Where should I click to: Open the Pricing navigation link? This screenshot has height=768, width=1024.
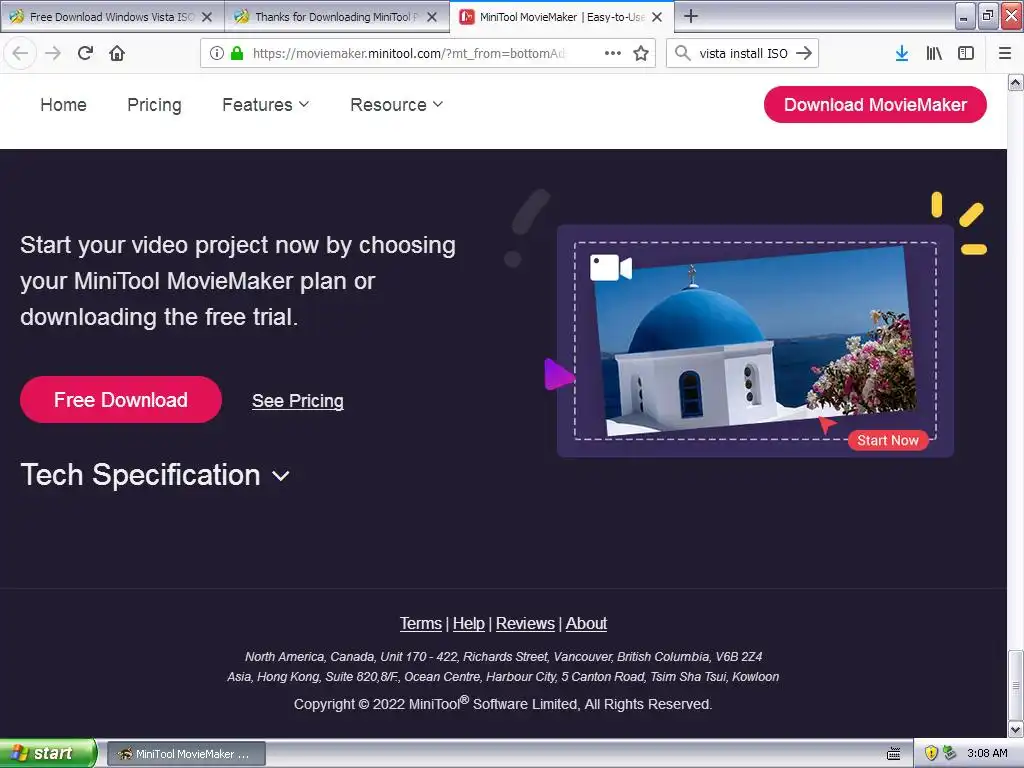tap(154, 104)
